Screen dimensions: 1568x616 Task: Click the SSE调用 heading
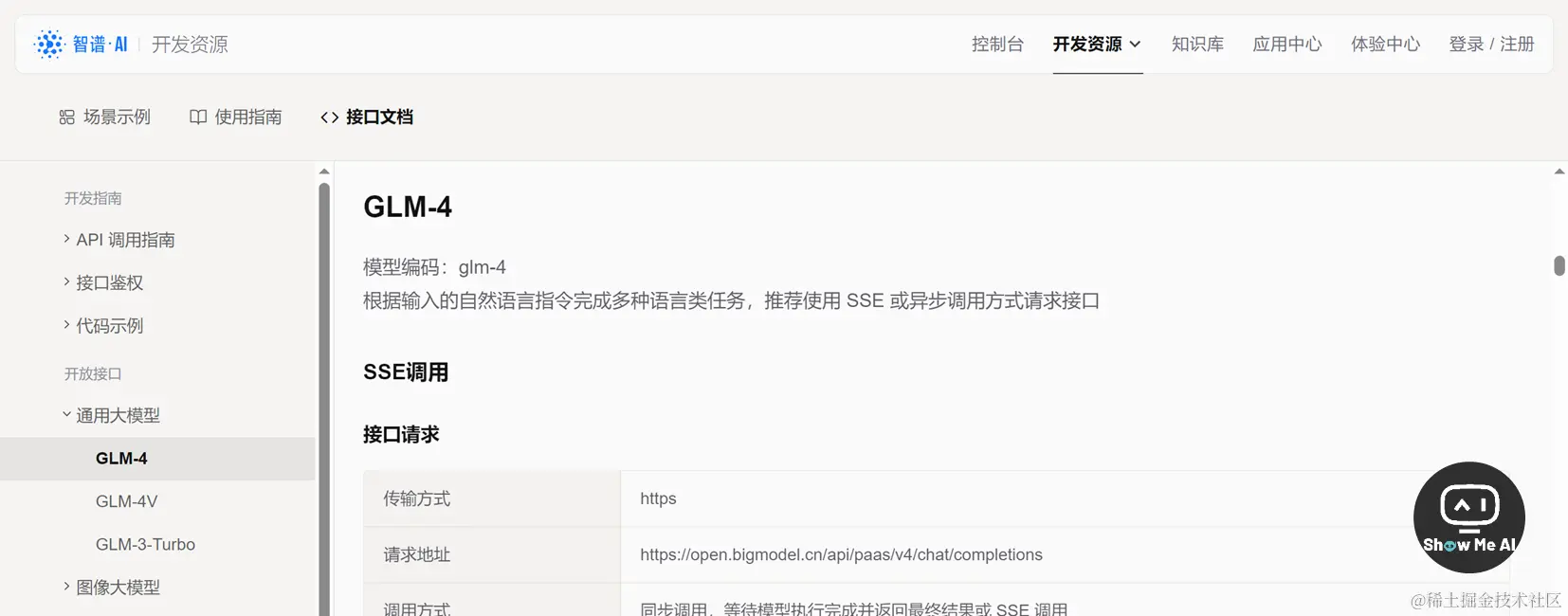[406, 372]
